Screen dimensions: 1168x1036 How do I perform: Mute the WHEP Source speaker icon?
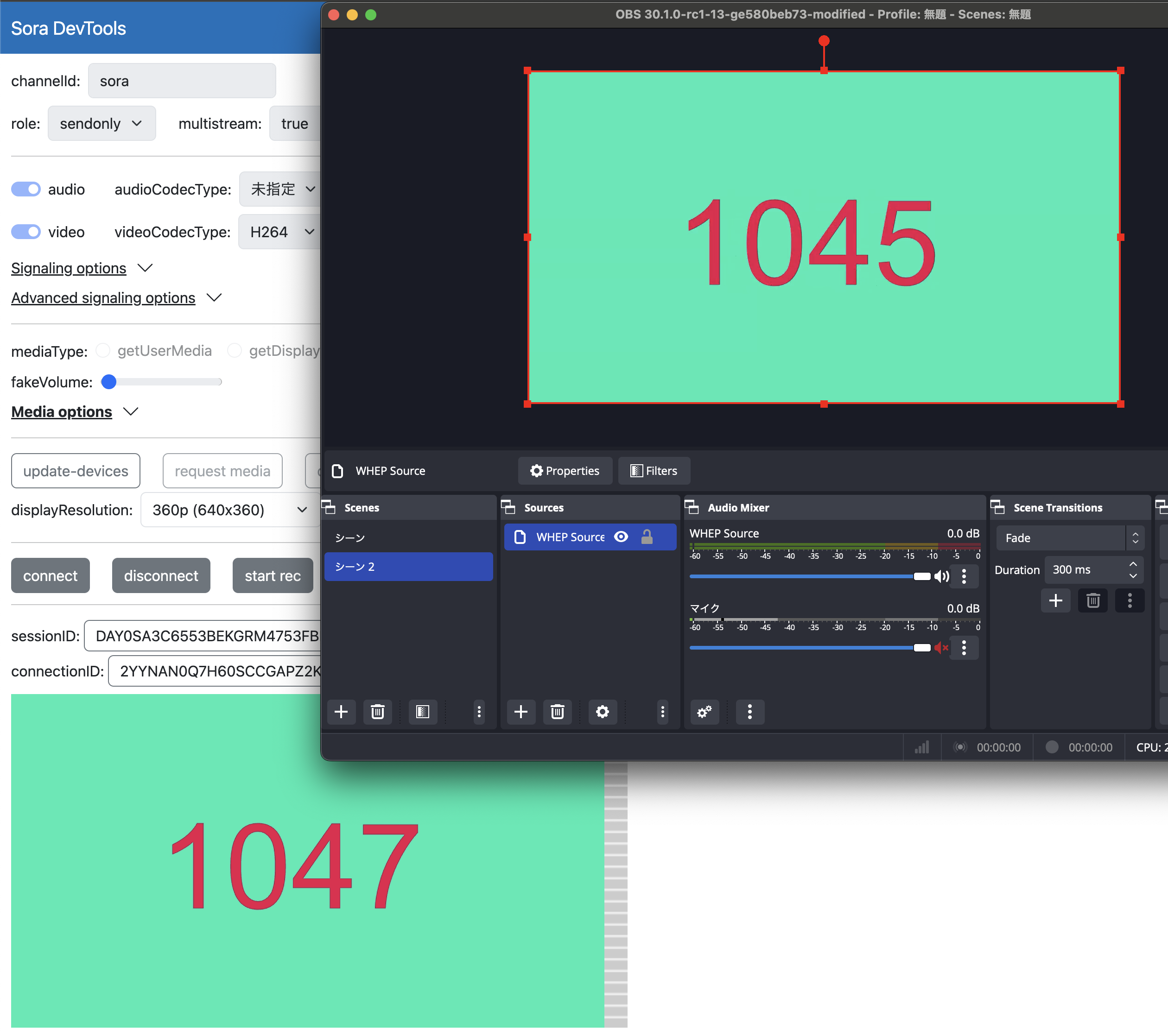coord(941,576)
